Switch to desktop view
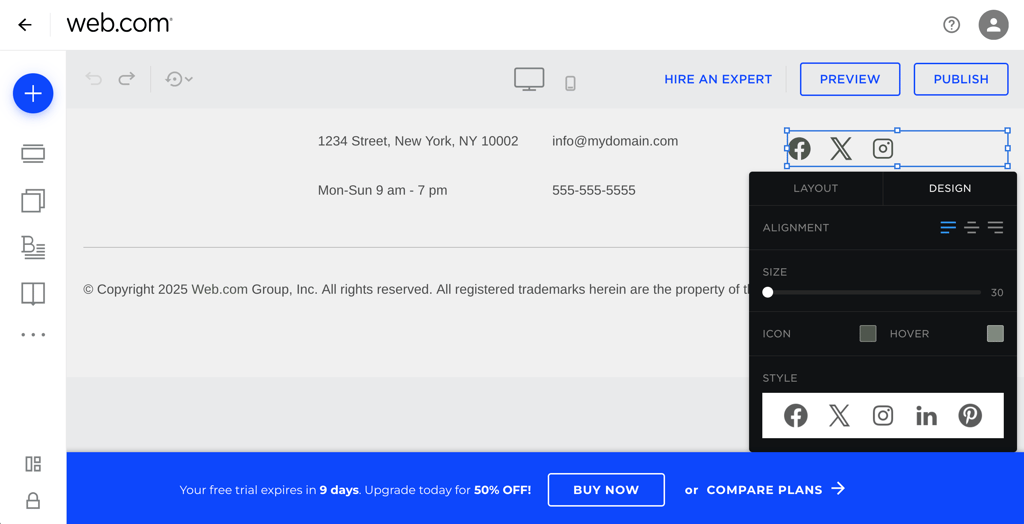This screenshot has width=1024, height=524. pyautogui.click(x=529, y=79)
